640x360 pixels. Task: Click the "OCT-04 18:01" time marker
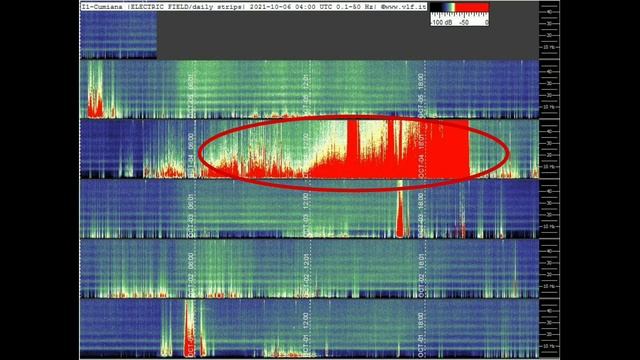(x=421, y=155)
